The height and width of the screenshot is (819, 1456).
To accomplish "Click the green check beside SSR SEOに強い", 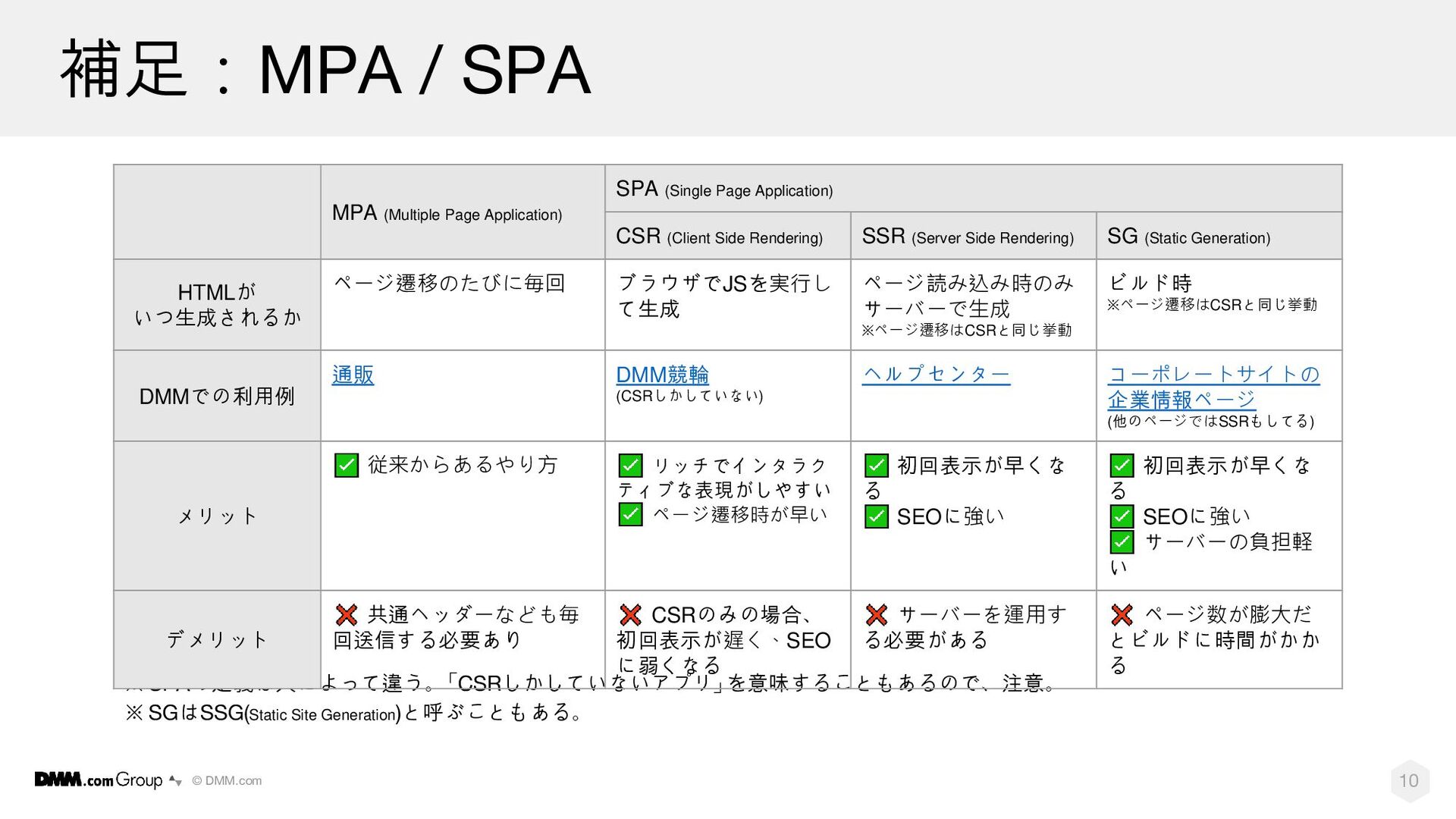I will tap(876, 516).
